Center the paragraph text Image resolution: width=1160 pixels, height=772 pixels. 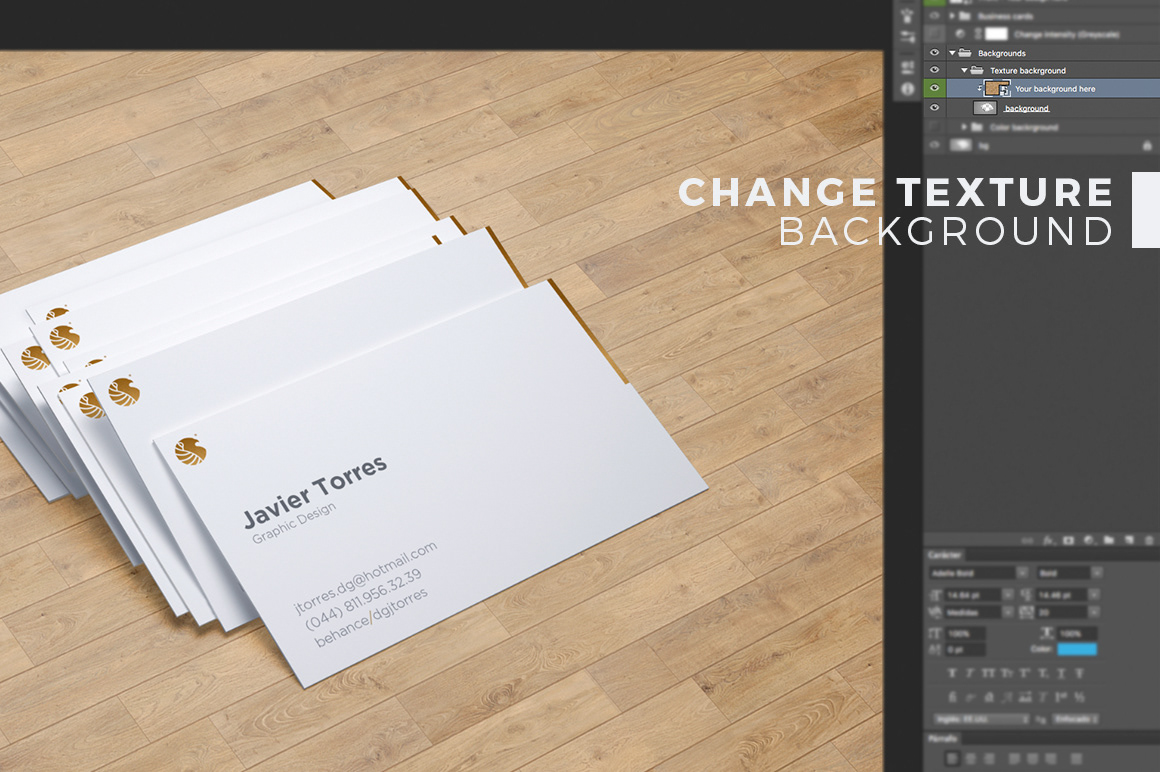click(x=970, y=759)
